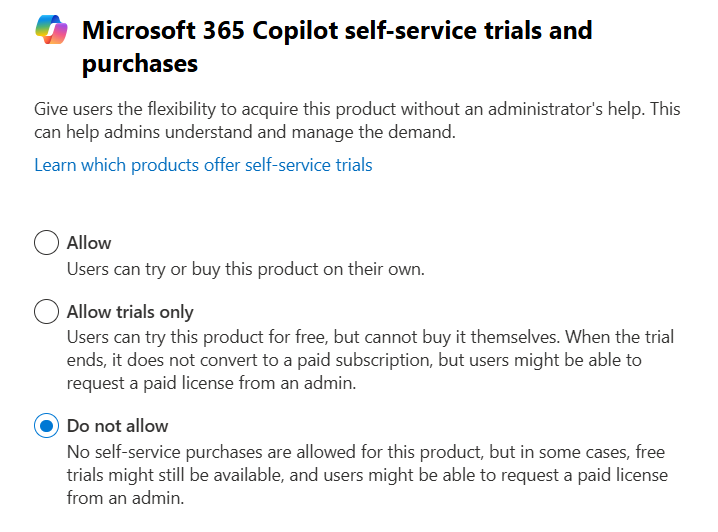This screenshot has height=532, width=718.
Task: Select the Do not allow radio button
Action: (46, 426)
